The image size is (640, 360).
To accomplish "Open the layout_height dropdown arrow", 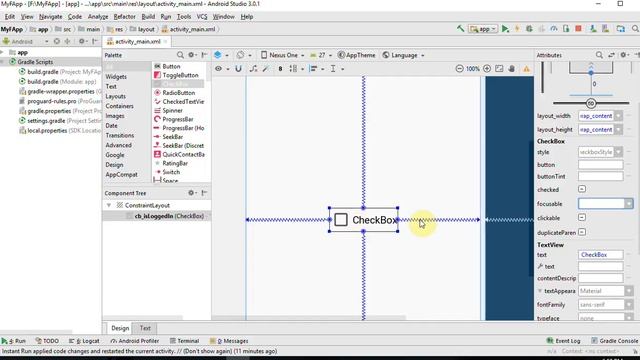I will click(x=619, y=129).
